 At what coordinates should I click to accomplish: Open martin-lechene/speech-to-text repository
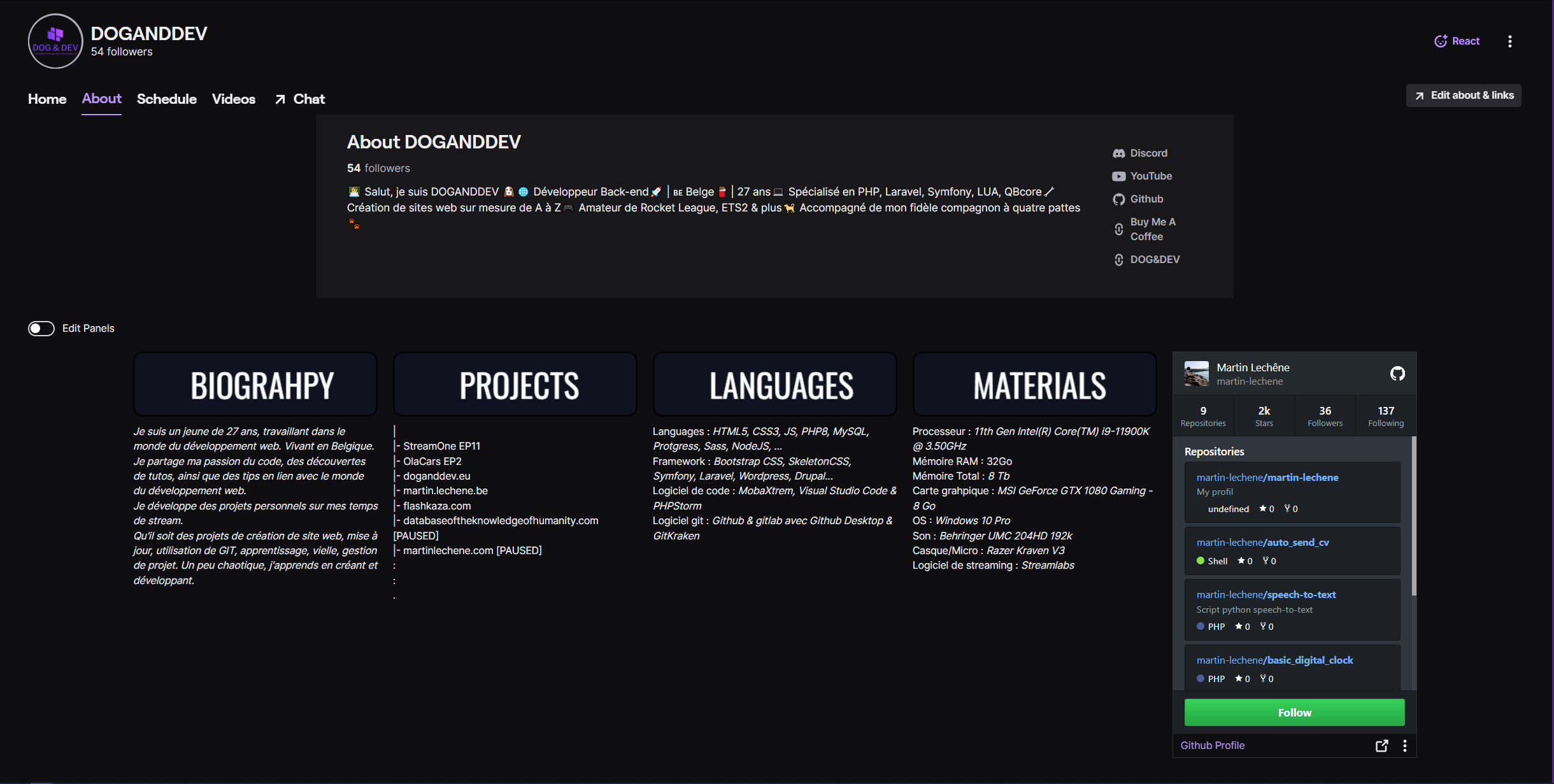click(x=1266, y=595)
